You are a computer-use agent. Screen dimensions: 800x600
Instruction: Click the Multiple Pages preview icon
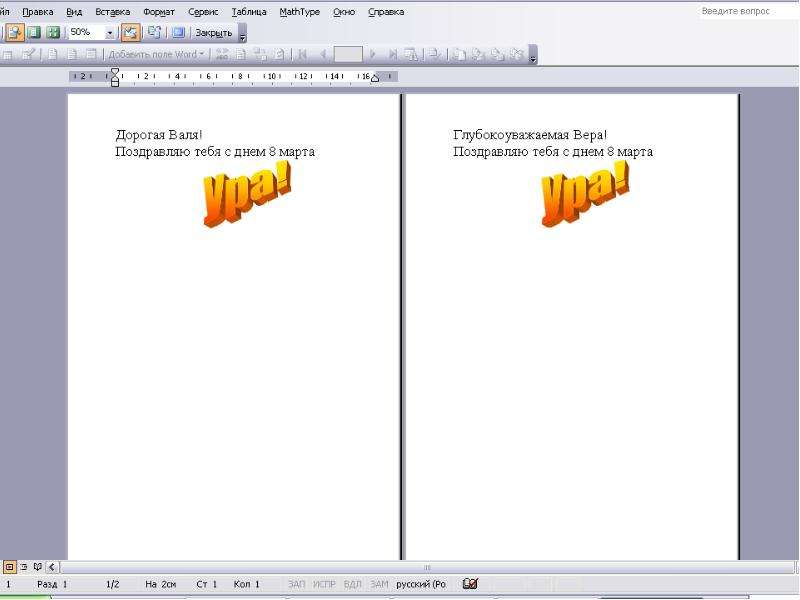pos(53,33)
